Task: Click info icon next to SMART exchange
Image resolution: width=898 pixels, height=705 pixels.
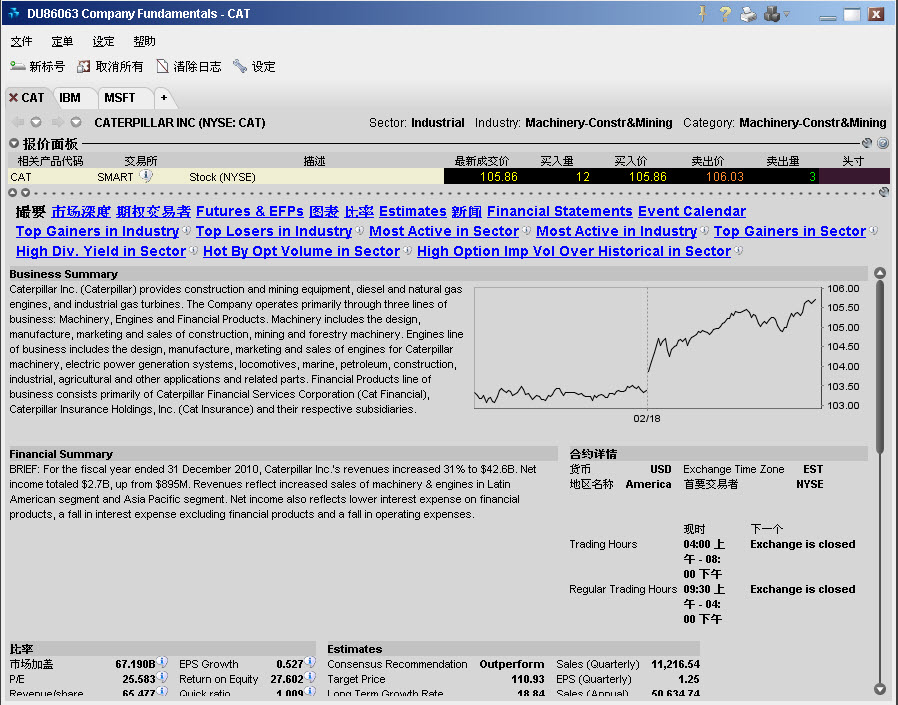Action: [x=146, y=176]
